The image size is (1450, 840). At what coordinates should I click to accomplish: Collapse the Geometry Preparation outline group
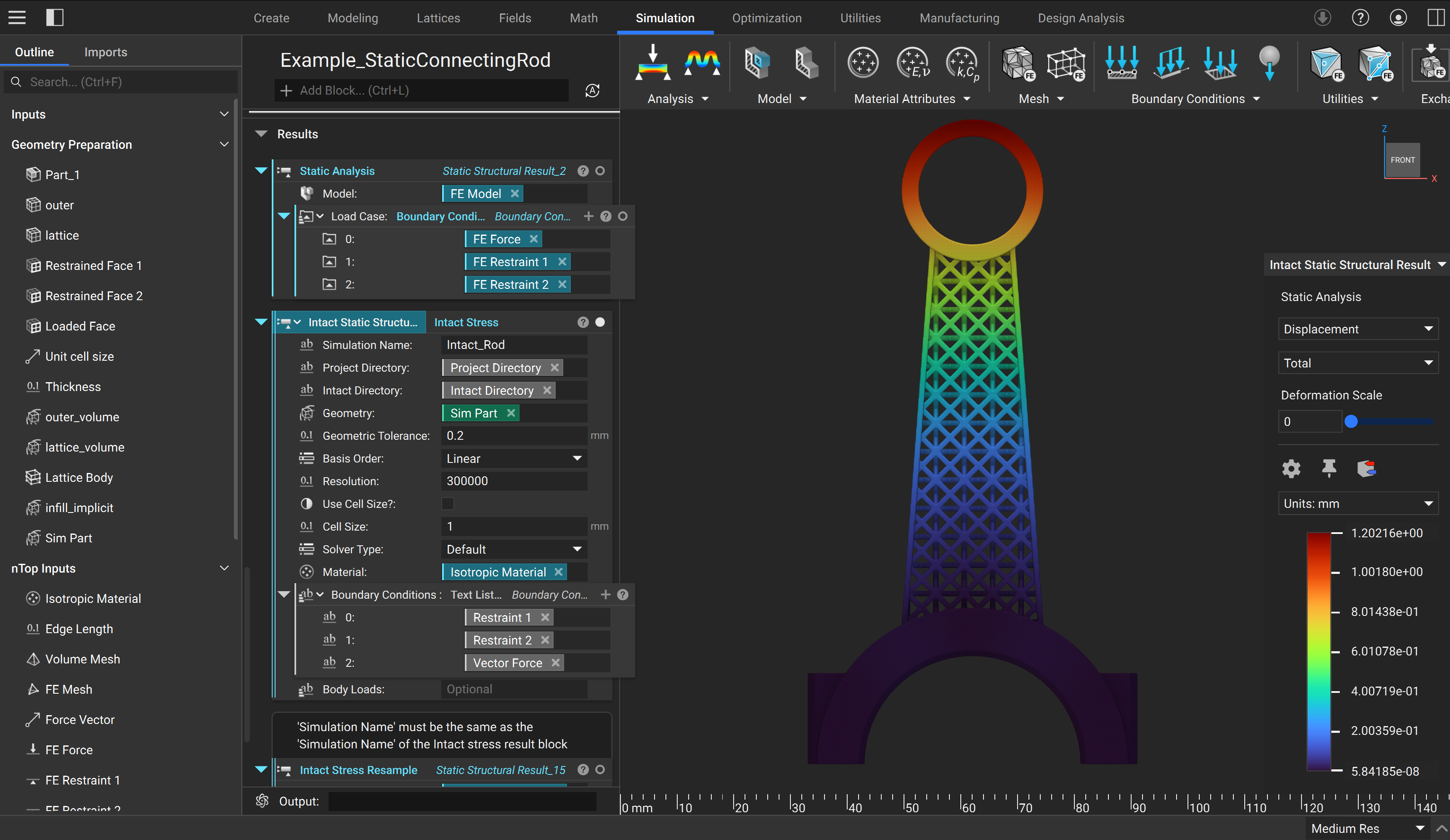tap(224, 144)
